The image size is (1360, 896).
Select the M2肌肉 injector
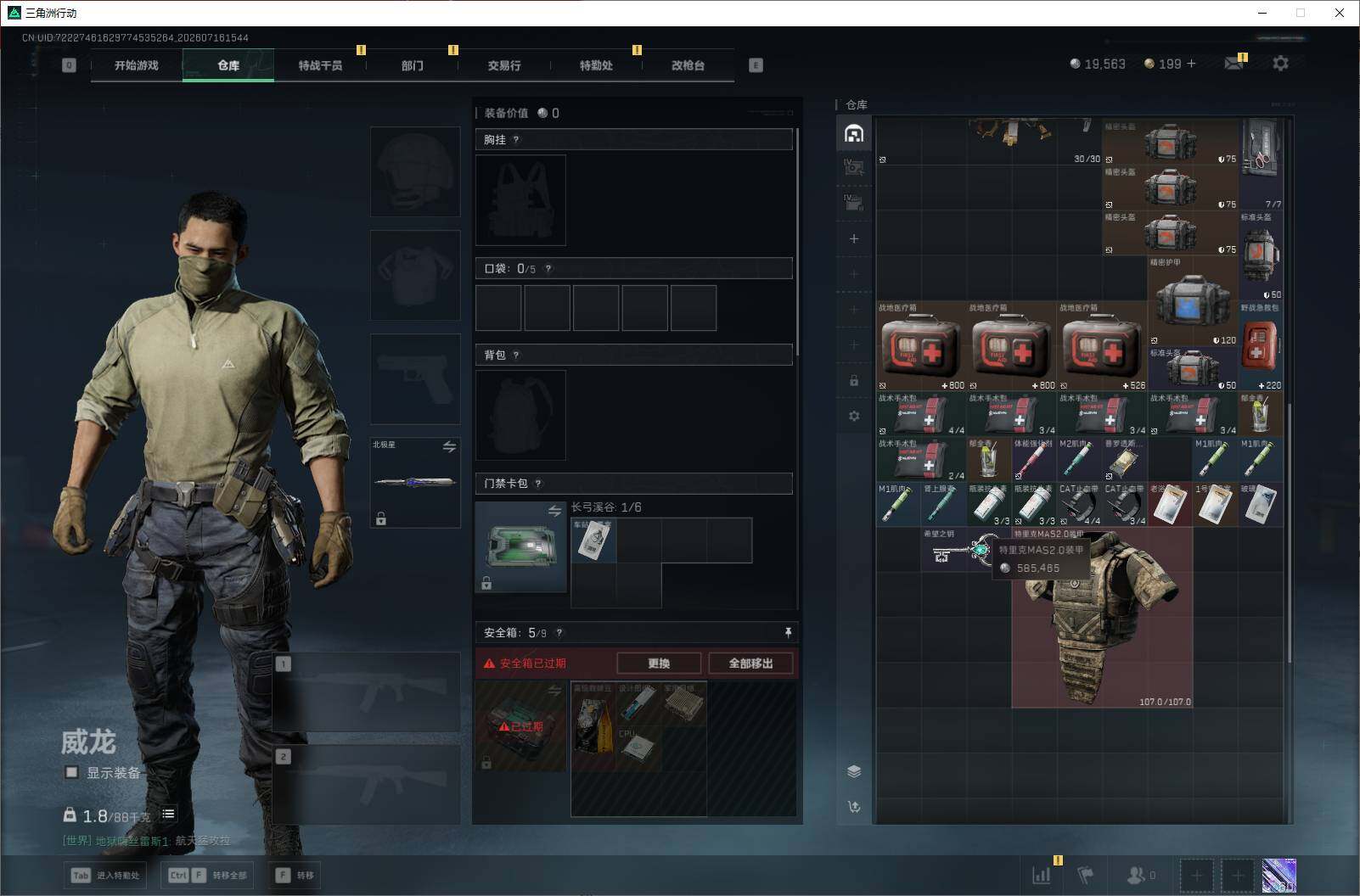pos(1079,460)
